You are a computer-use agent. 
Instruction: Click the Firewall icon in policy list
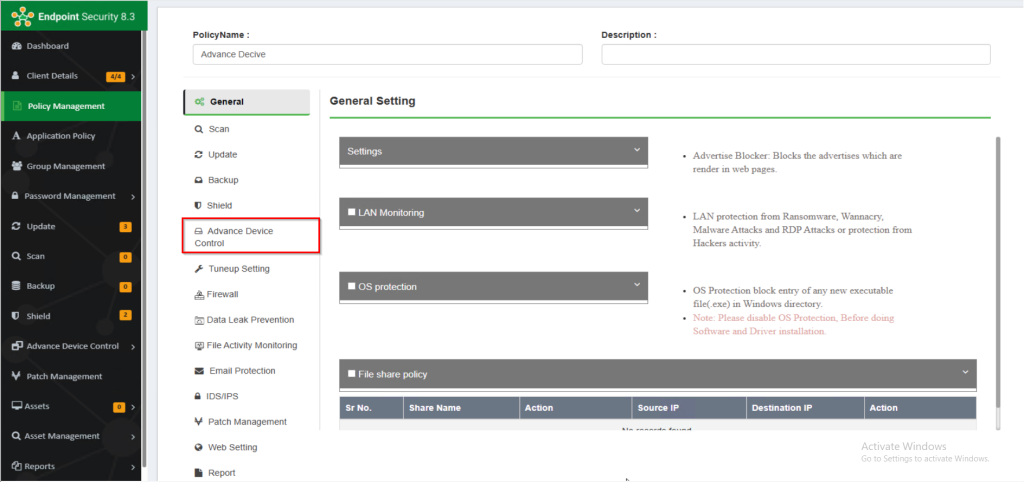[x=199, y=295]
